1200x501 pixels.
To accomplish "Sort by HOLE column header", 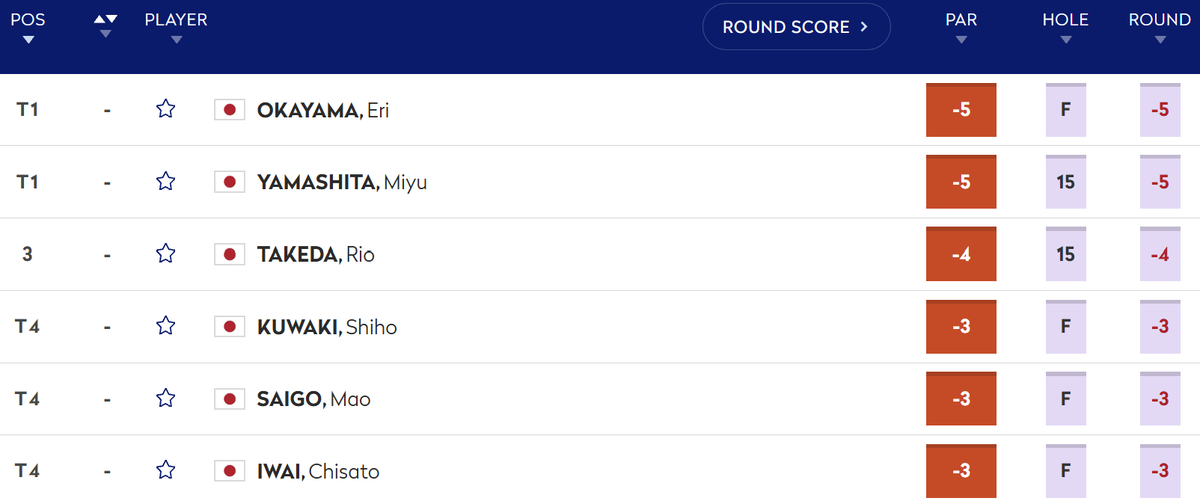I will click(1065, 27).
